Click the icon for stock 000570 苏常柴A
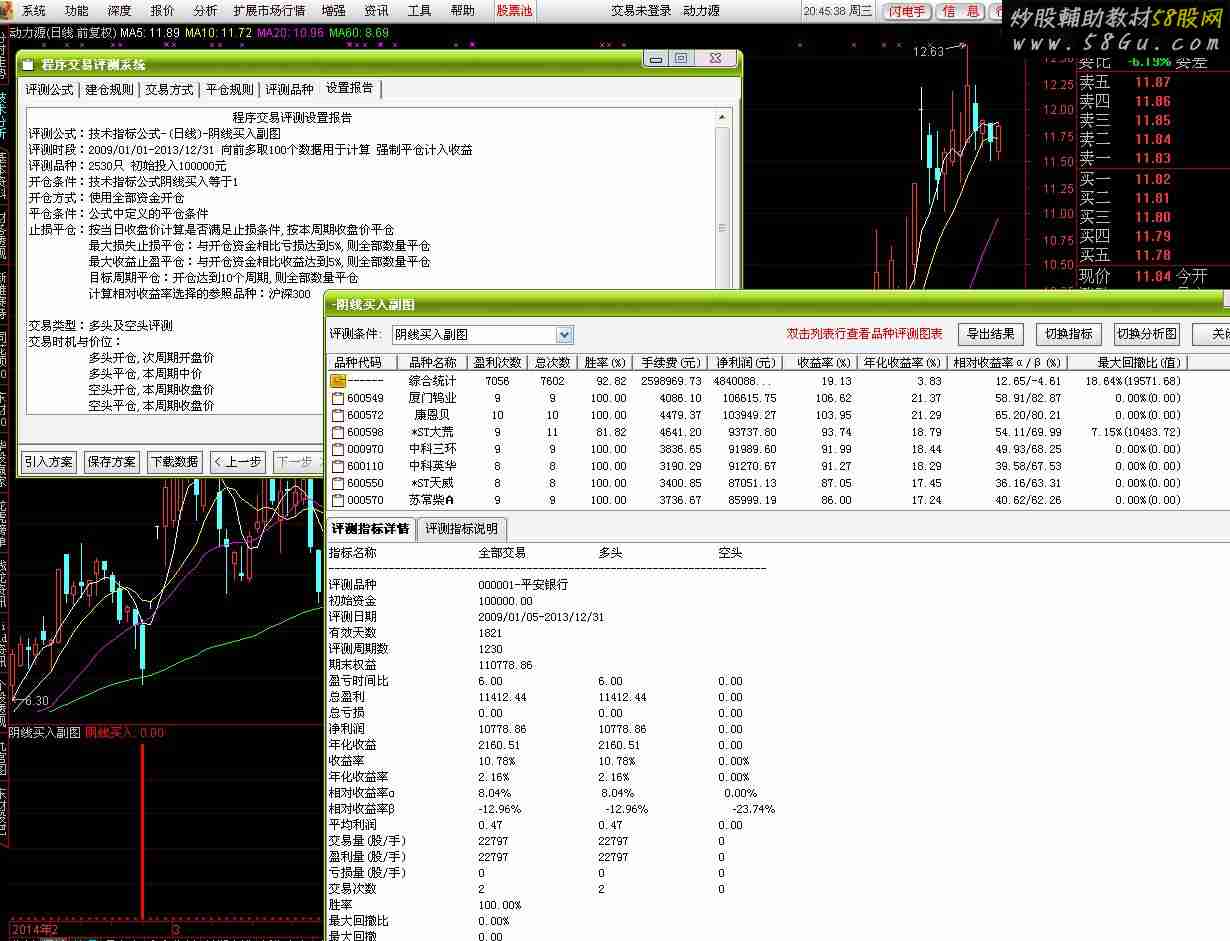Image resolution: width=1230 pixels, height=941 pixels. tap(337, 500)
